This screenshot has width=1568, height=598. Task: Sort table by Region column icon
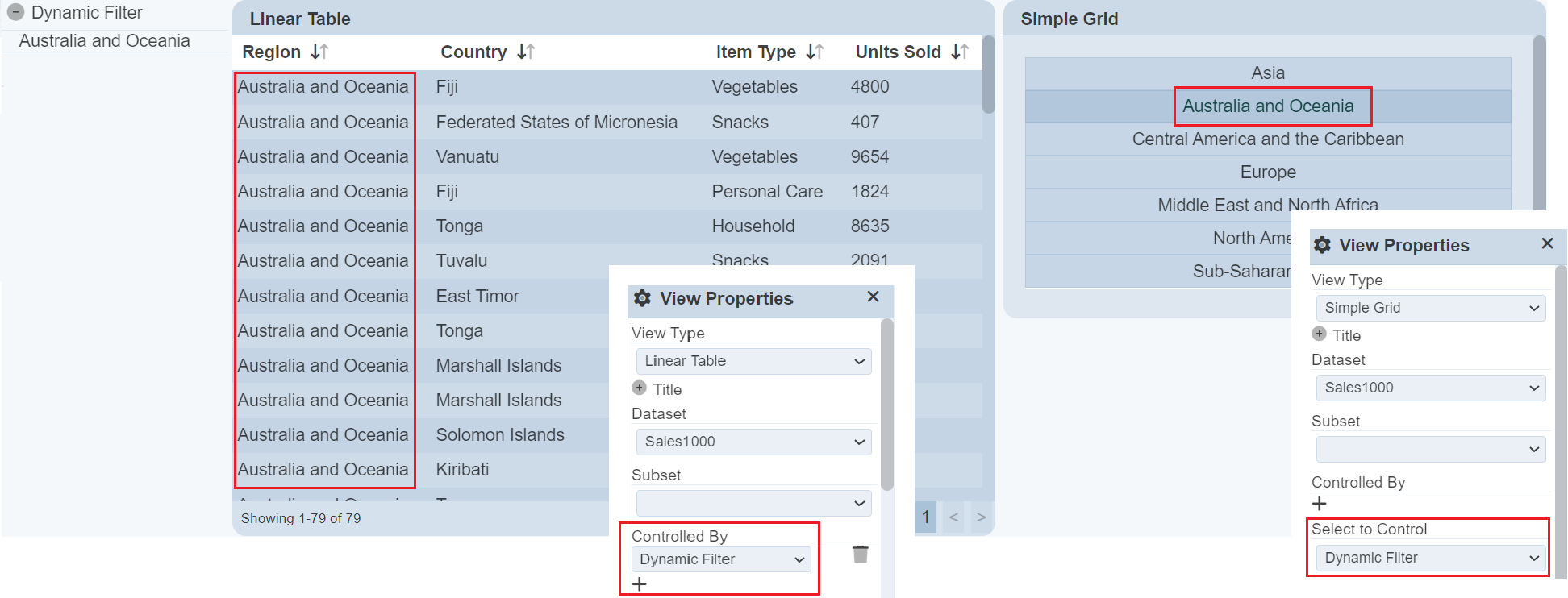click(319, 52)
